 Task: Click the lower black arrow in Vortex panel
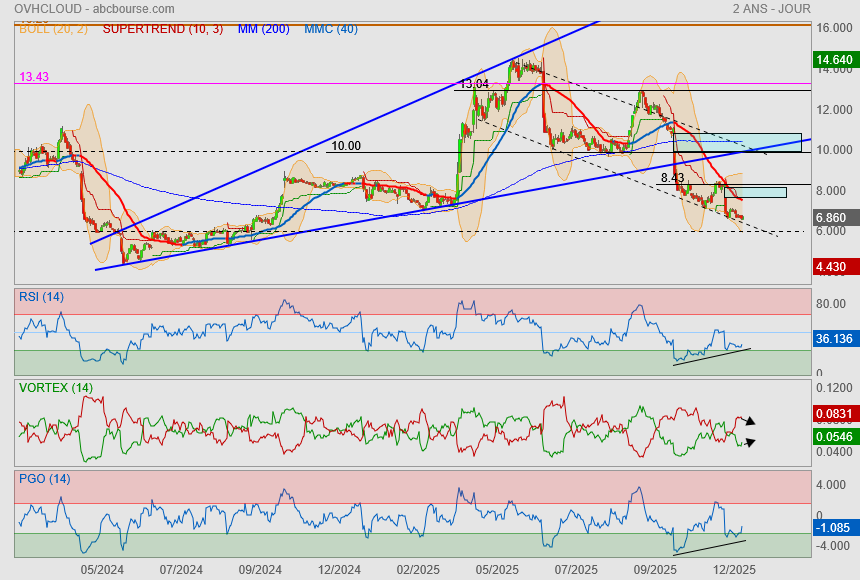749,442
